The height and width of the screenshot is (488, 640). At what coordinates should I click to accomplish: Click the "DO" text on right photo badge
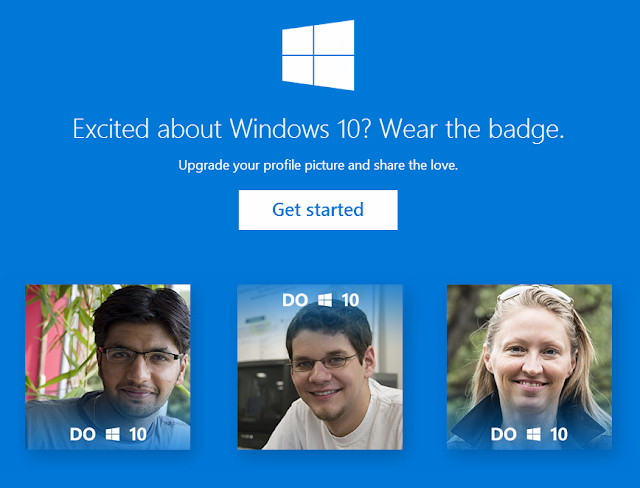coord(504,434)
